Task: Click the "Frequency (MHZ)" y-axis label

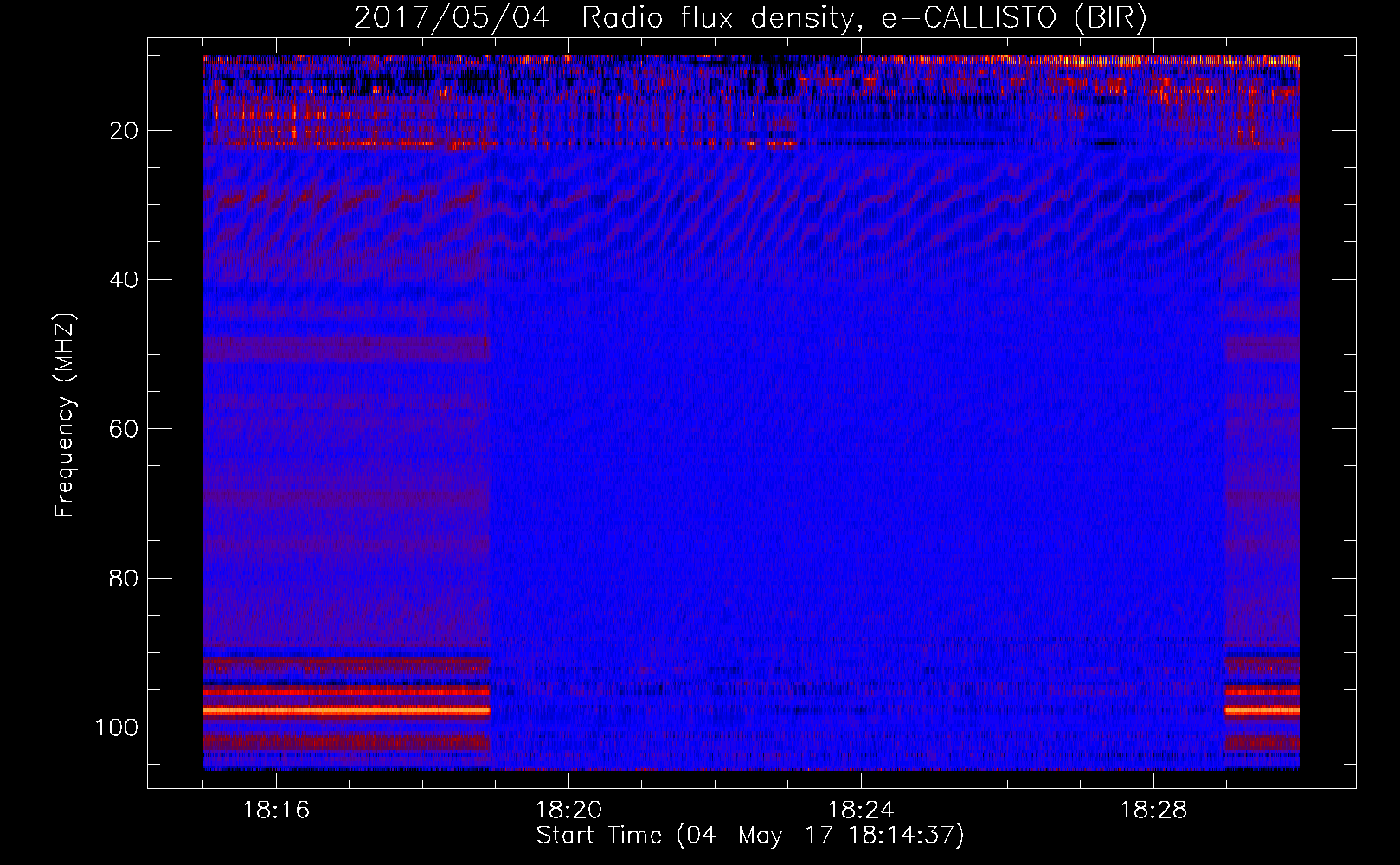Action: (65, 414)
